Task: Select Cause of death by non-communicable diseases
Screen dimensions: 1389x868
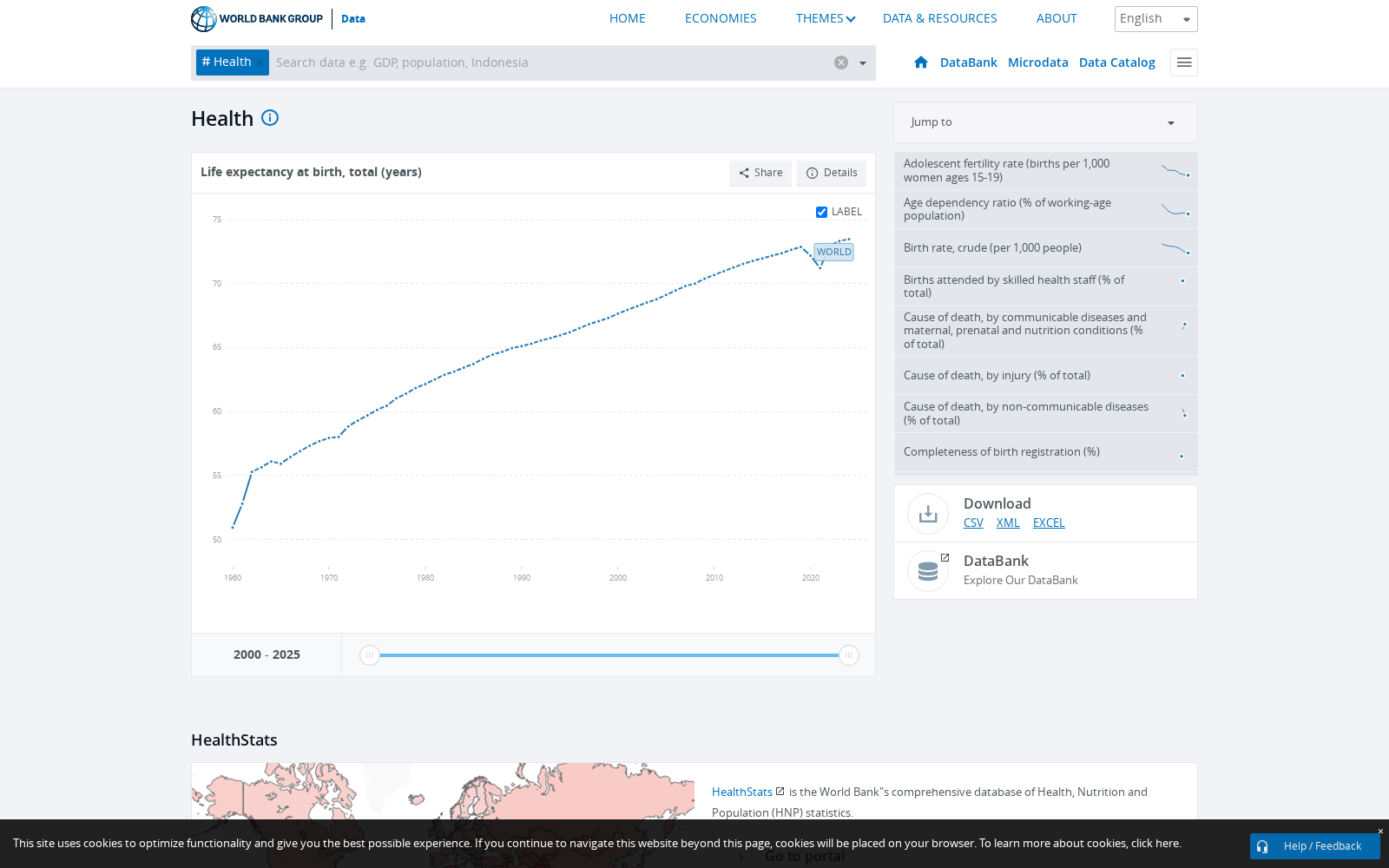Action: click(x=1046, y=414)
